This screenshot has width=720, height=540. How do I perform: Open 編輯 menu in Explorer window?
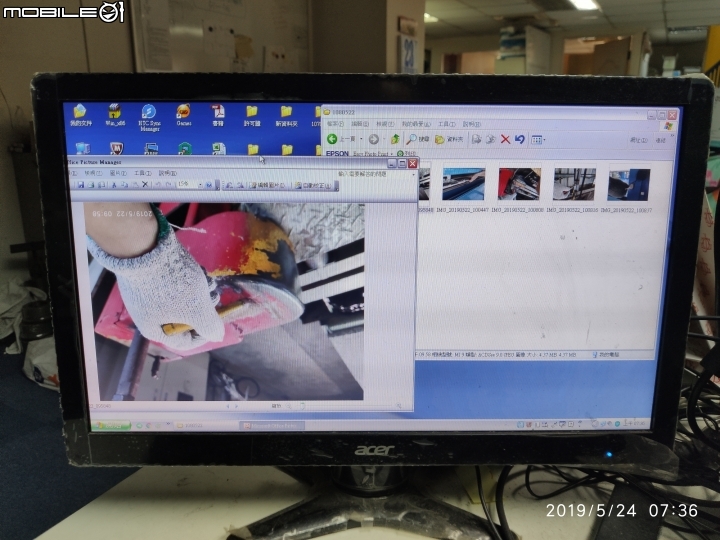360,124
